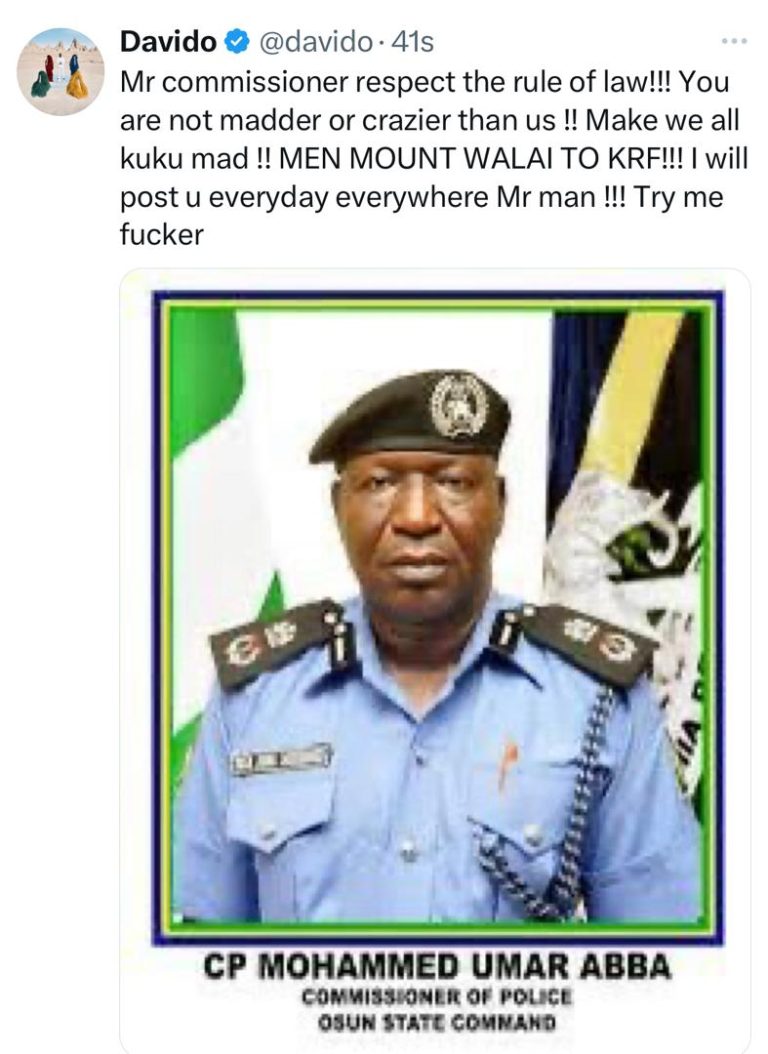Click the tweet text starting "Mr commissioner"

click(x=433, y=158)
